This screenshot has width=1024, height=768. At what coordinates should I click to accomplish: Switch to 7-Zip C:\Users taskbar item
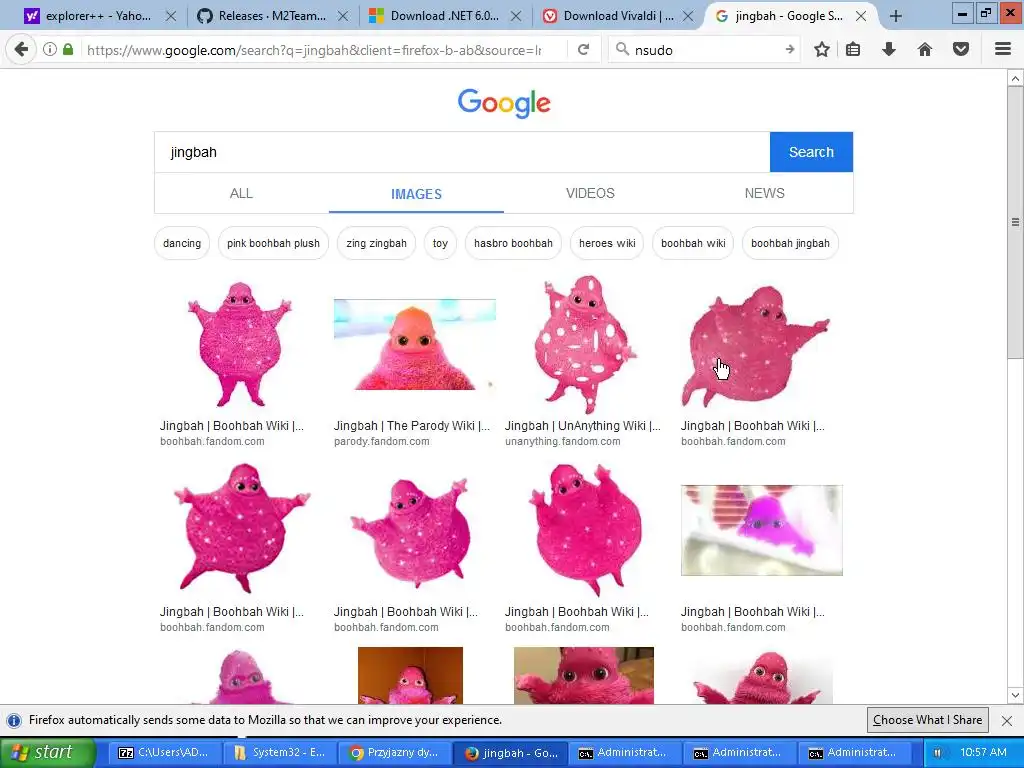(163, 753)
